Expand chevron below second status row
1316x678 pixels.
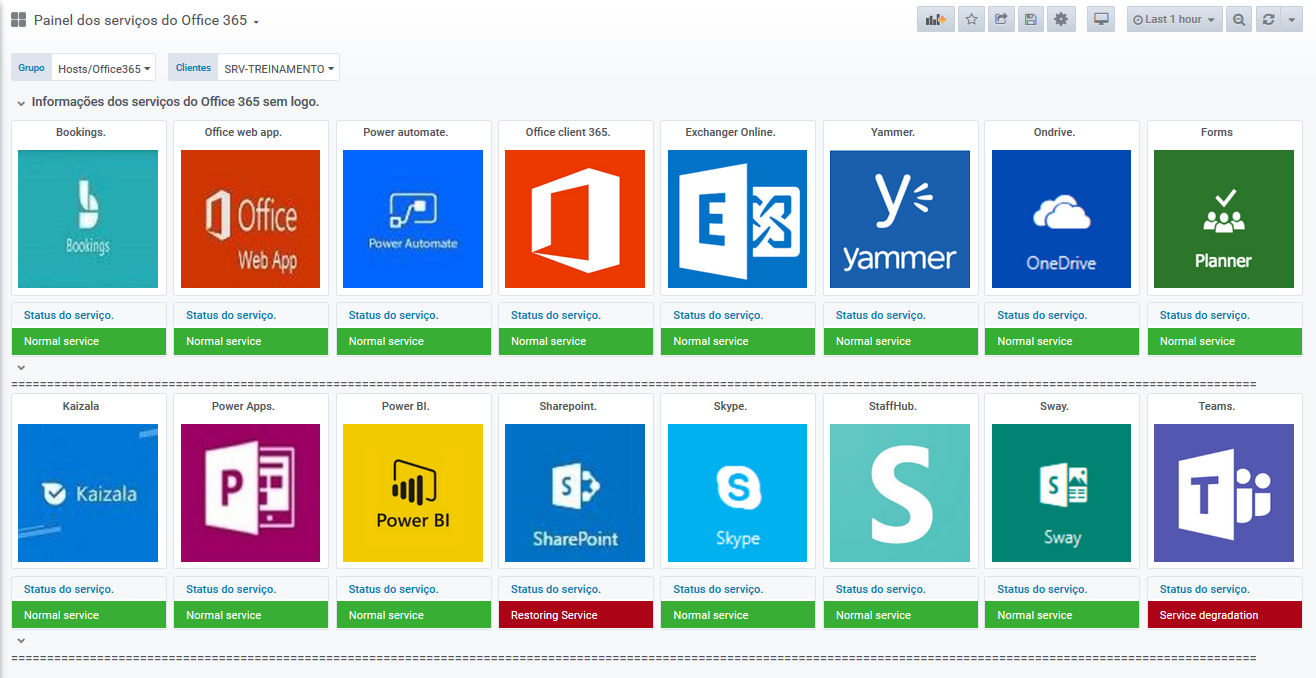(x=21, y=641)
